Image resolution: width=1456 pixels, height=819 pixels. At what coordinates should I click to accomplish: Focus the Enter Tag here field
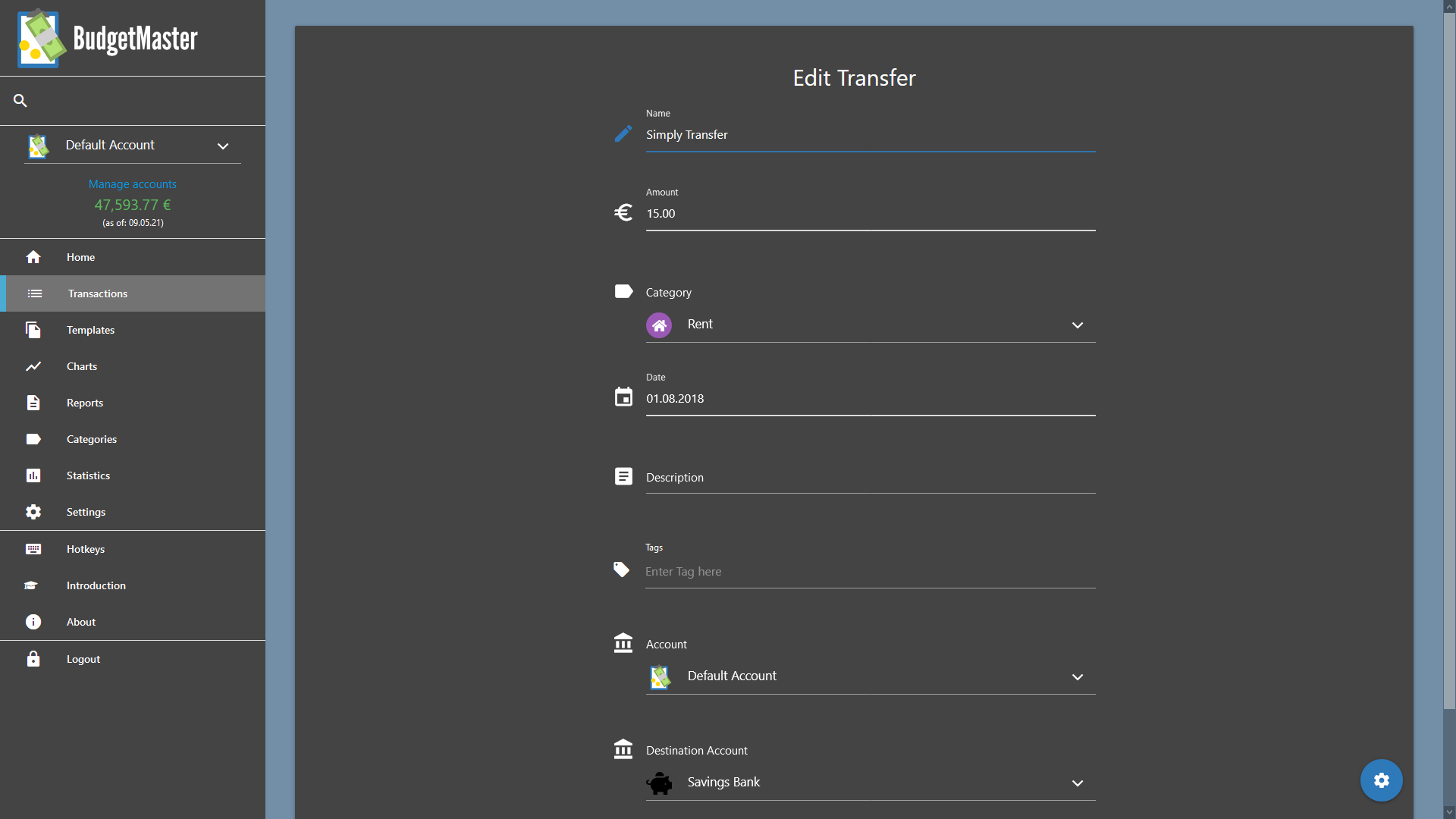pyautogui.click(x=871, y=572)
